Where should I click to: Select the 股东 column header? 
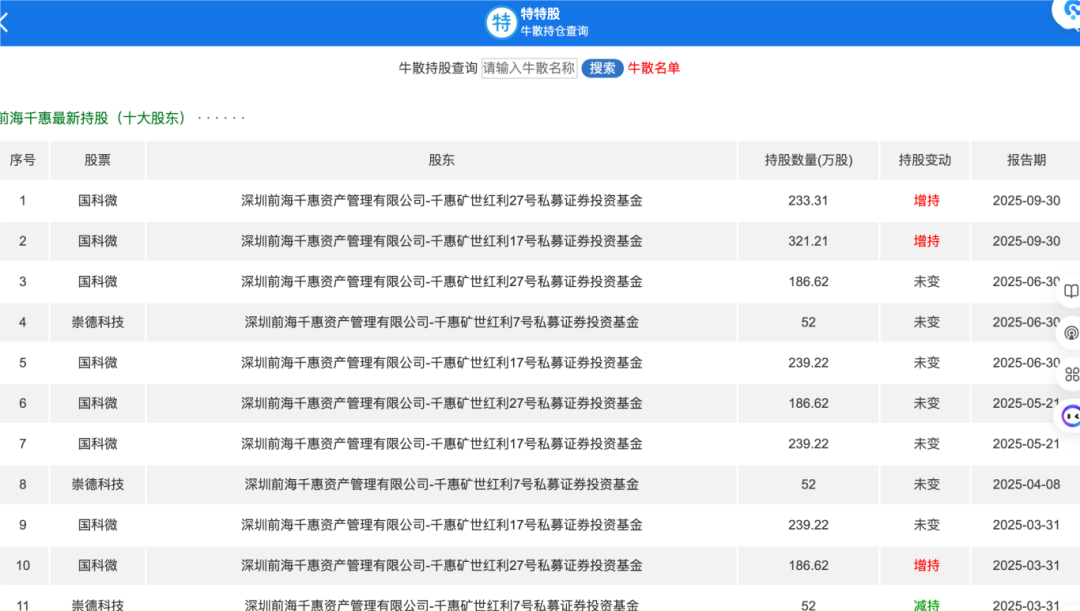pyautogui.click(x=442, y=160)
